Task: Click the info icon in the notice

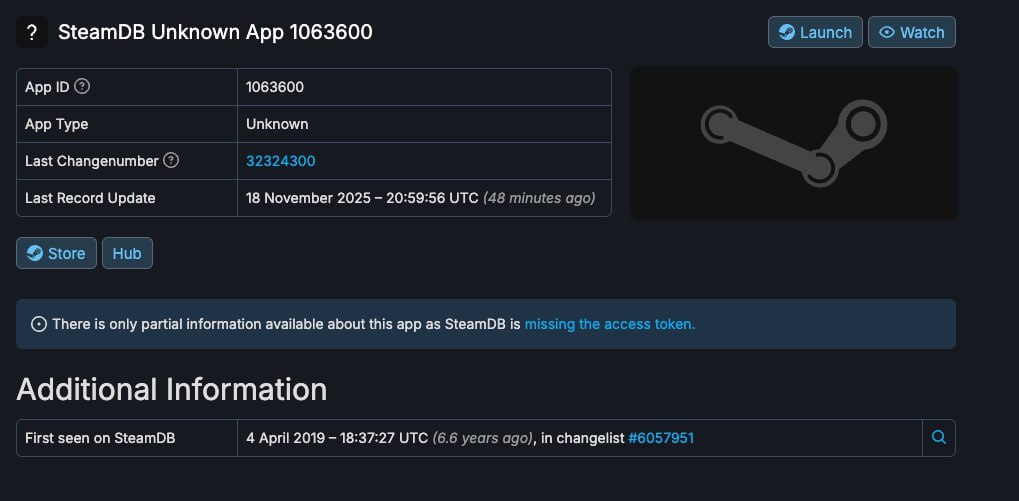Action: (x=39, y=324)
